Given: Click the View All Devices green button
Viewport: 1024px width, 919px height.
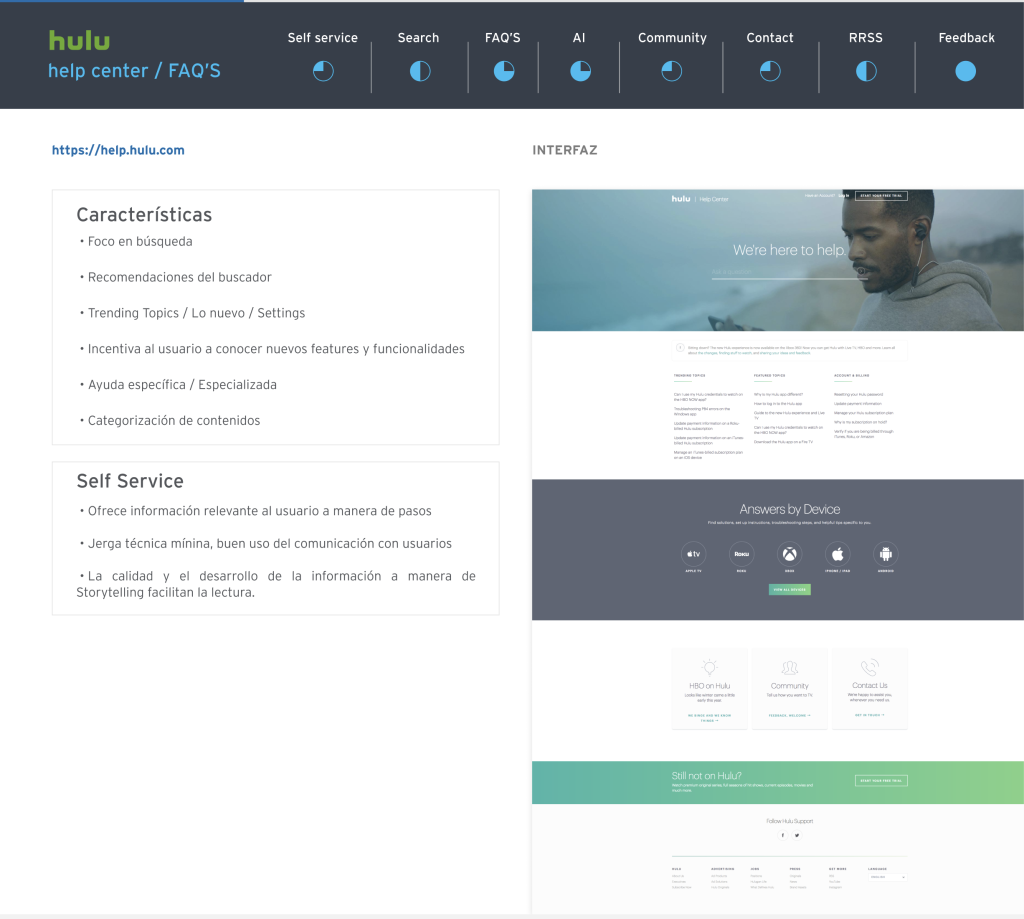Looking at the screenshot, I should coord(790,589).
